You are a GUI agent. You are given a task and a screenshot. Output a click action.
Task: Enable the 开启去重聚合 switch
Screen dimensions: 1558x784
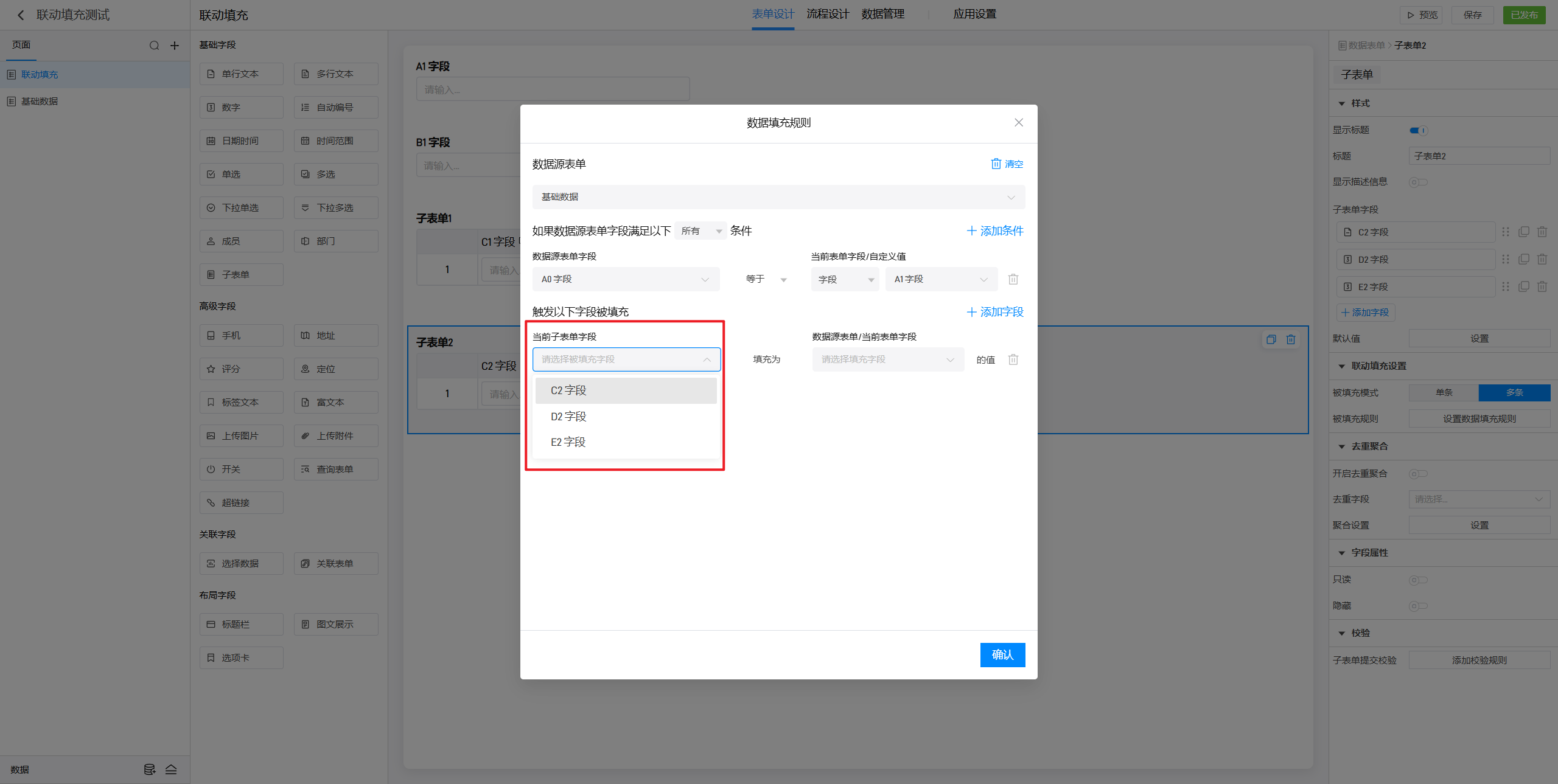(x=1418, y=474)
